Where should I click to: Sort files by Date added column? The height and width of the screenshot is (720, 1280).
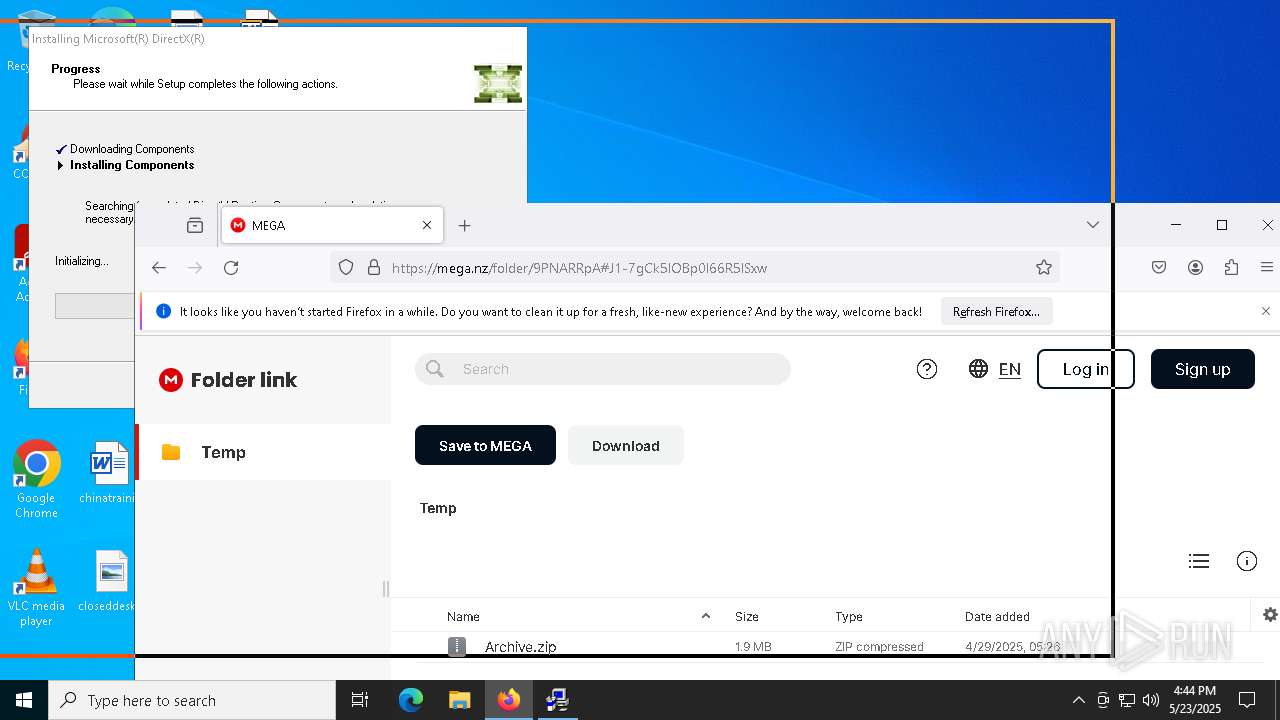click(997, 617)
